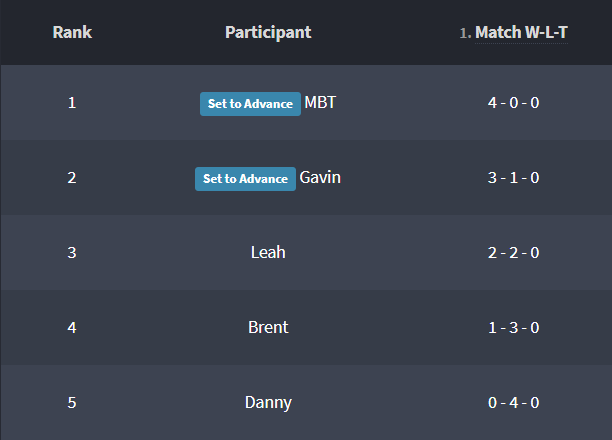Select participant Danny
612x440 pixels.
click(x=268, y=402)
